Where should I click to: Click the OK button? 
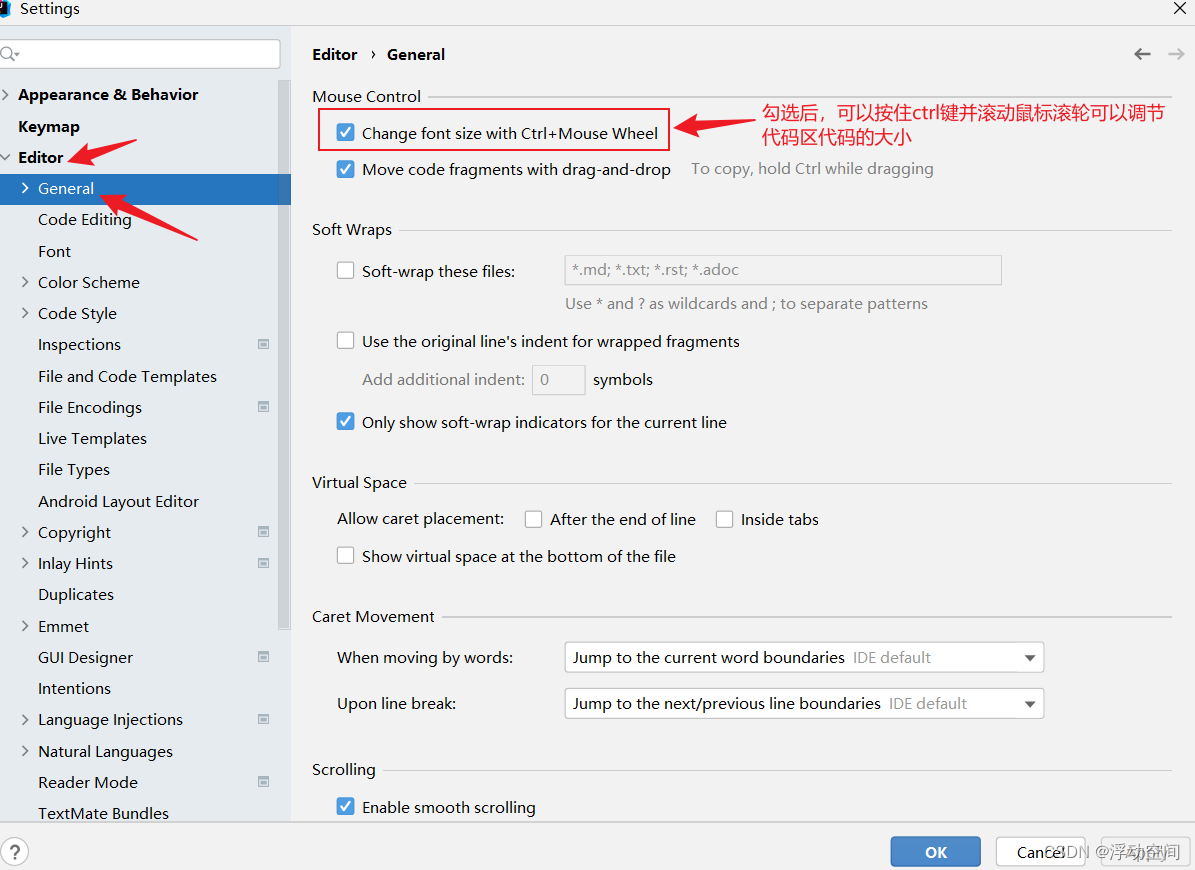[x=936, y=852]
